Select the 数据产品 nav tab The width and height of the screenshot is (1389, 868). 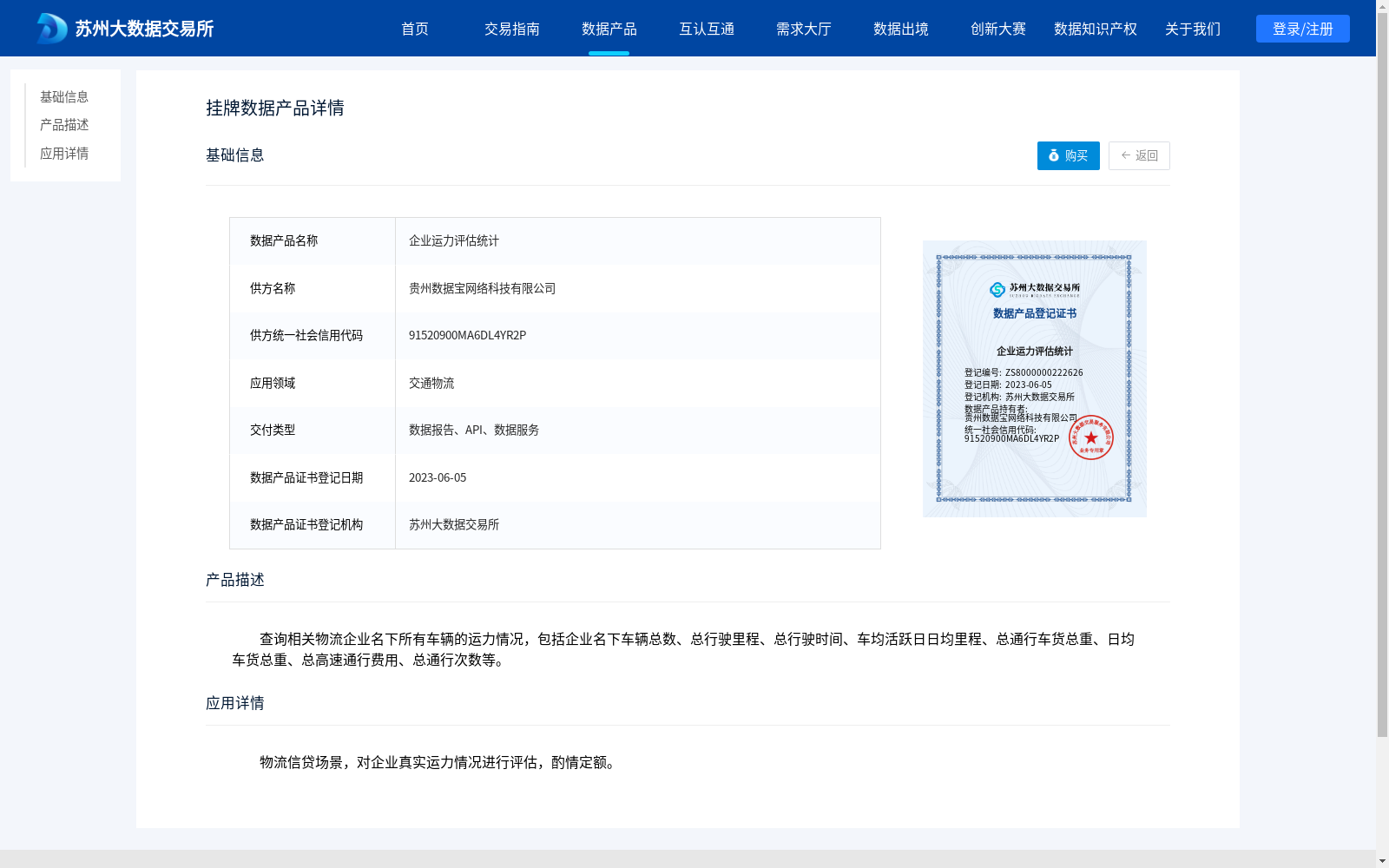point(609,29)
